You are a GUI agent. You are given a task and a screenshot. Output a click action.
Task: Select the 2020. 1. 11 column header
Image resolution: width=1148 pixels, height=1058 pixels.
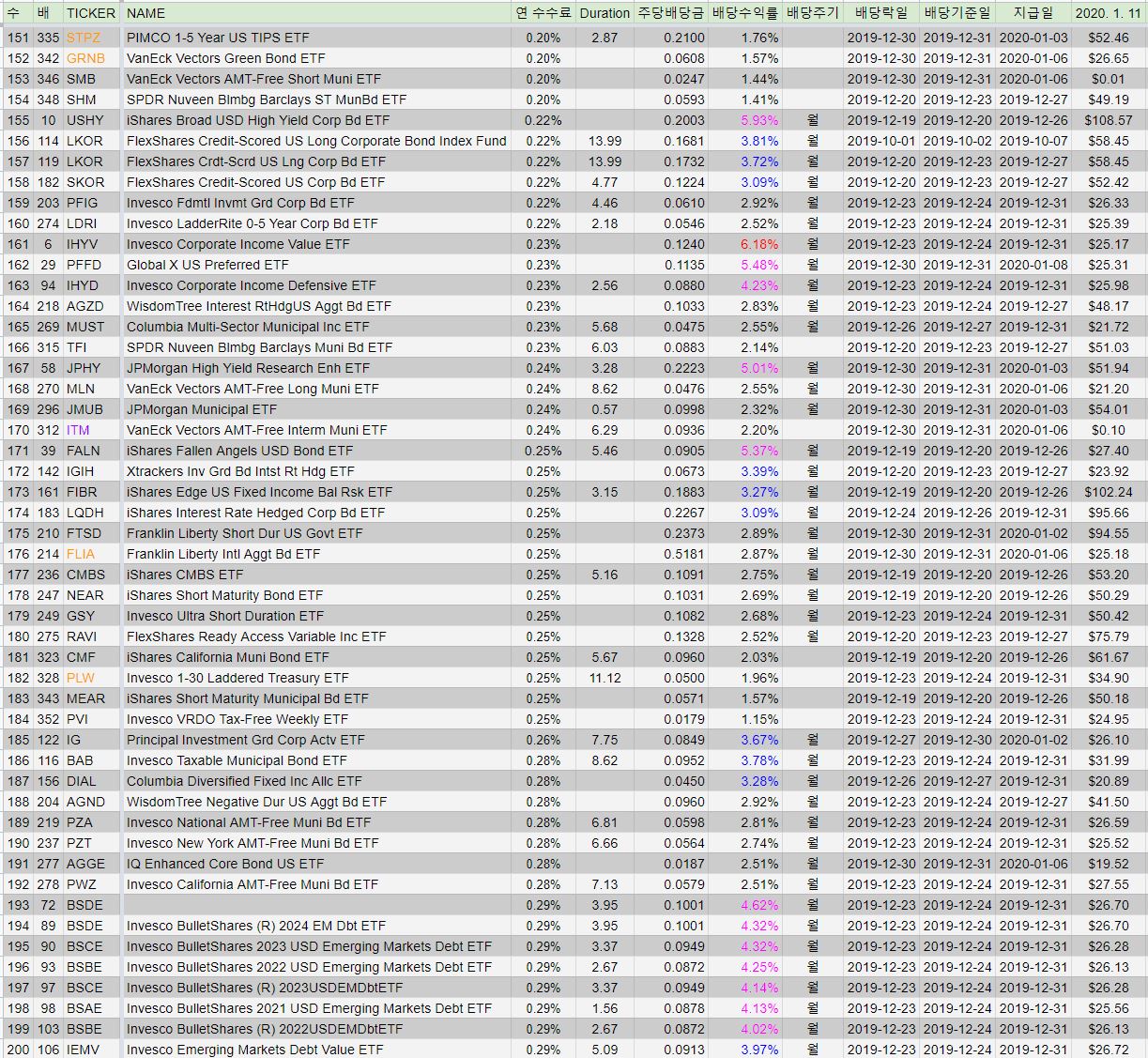coord(1109,13)
